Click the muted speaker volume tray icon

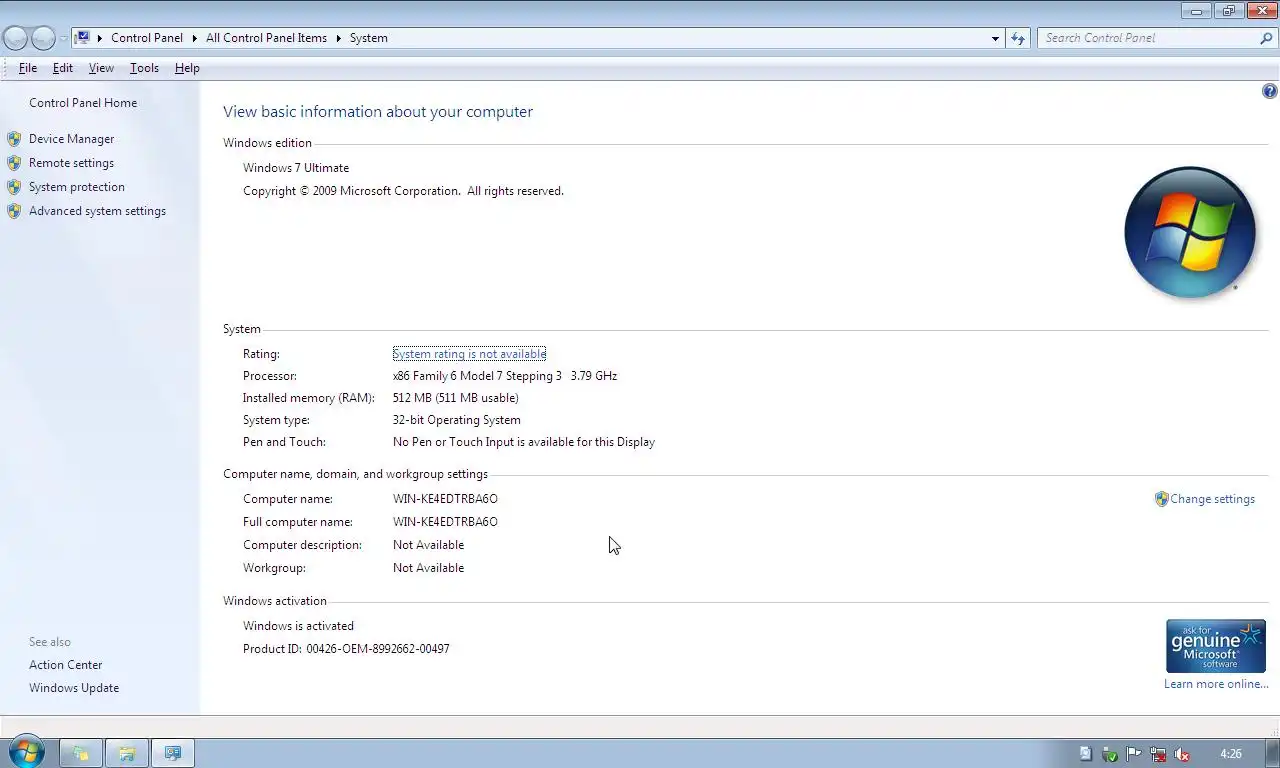coord(1182,754)
